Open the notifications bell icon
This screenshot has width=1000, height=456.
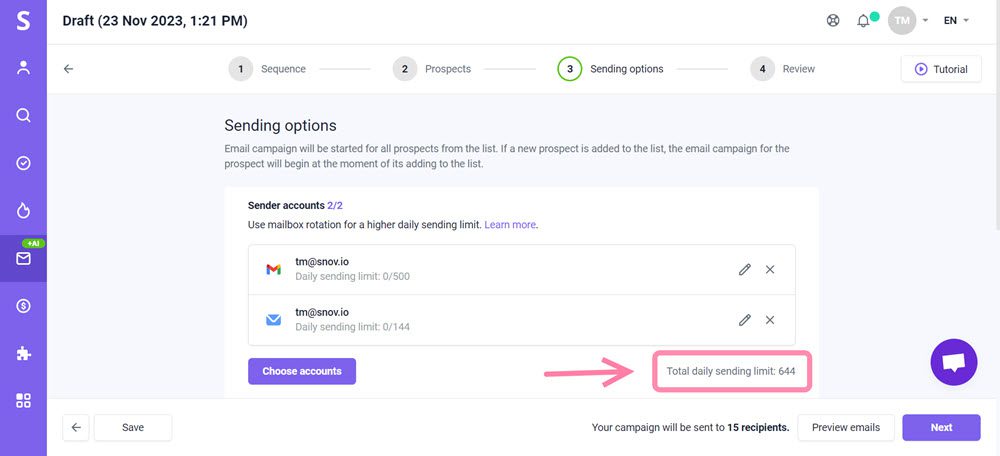point(863,21)
